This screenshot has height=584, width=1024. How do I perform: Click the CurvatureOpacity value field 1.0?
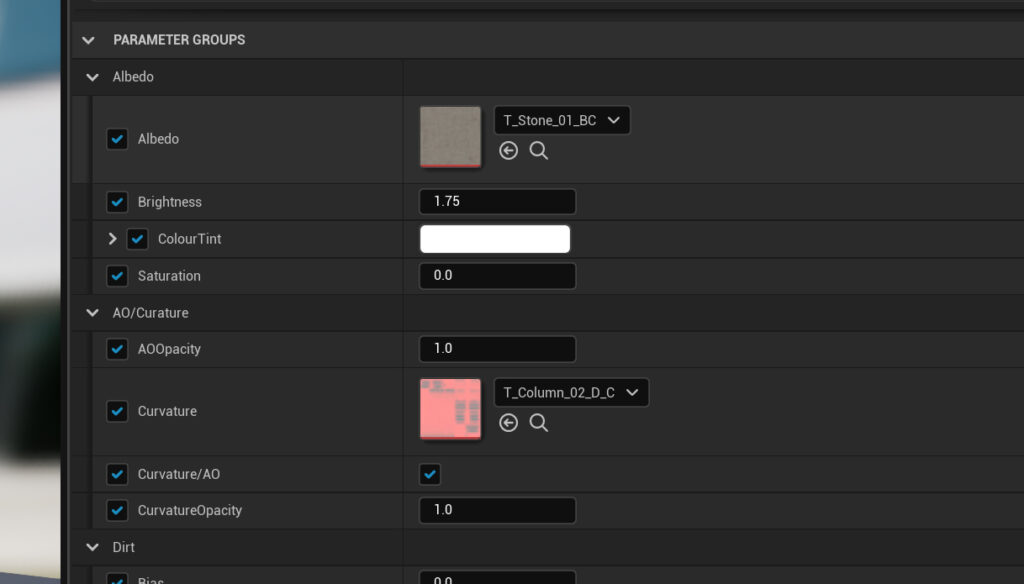click(498, 510)
